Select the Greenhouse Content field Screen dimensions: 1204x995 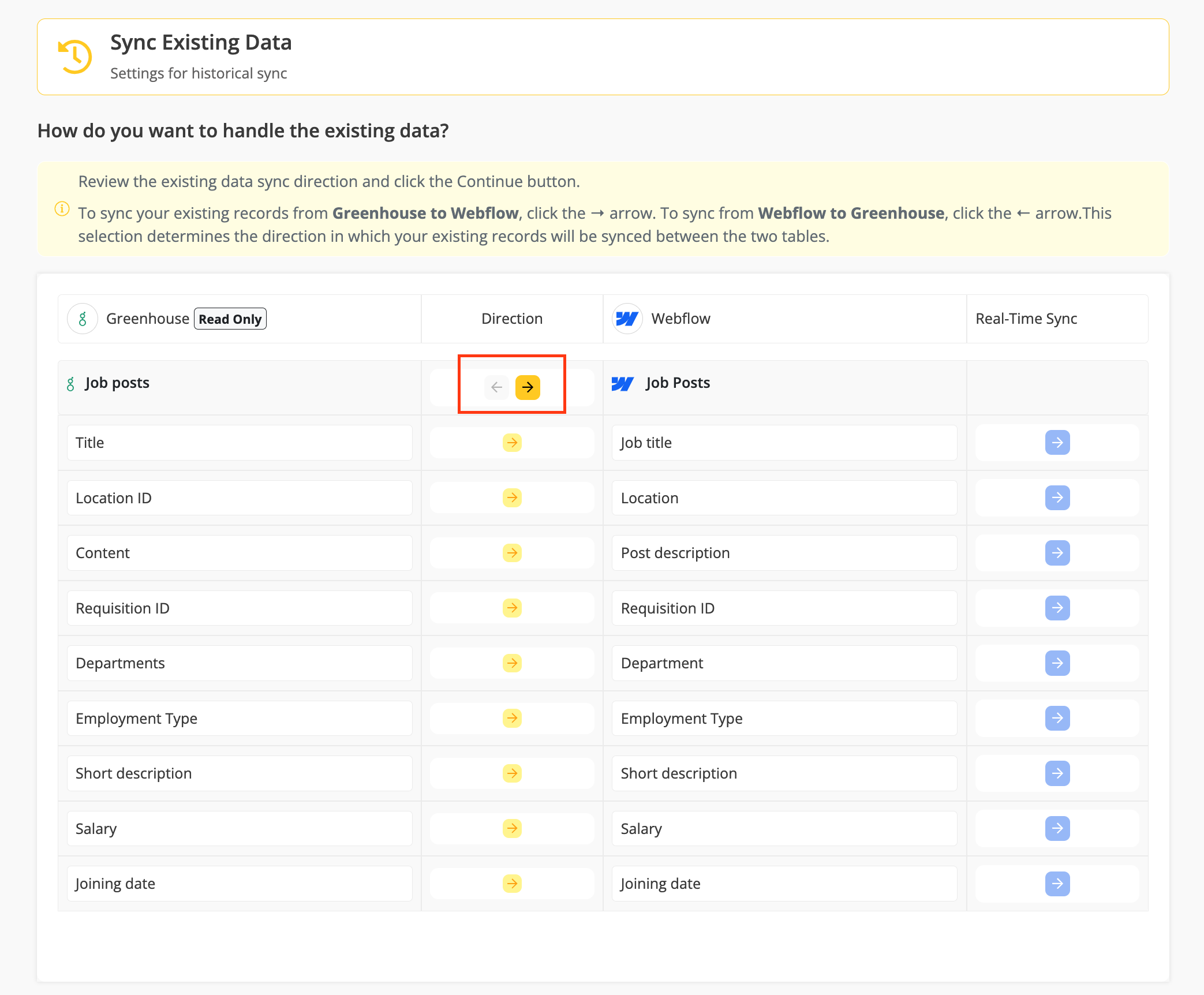tap(240, 553)
